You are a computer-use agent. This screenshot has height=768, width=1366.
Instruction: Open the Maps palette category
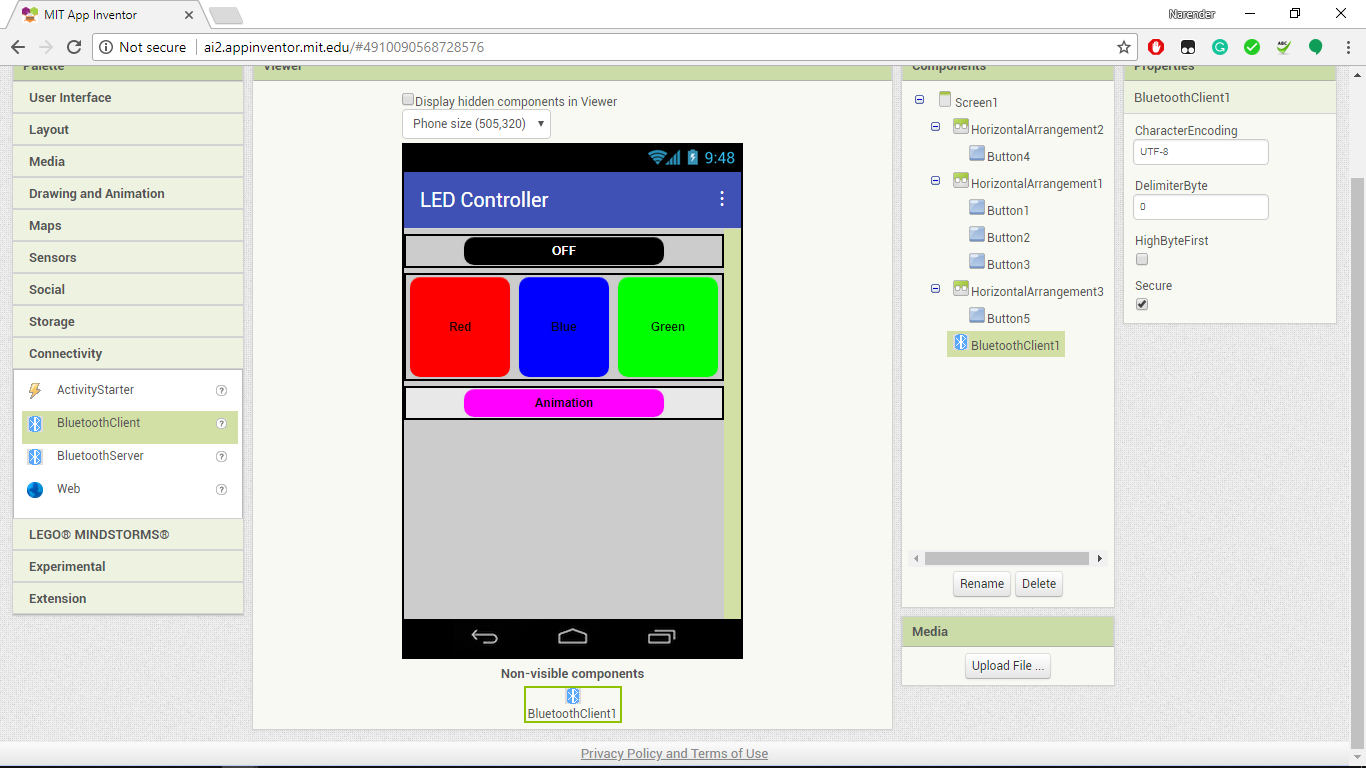point(128,226)
